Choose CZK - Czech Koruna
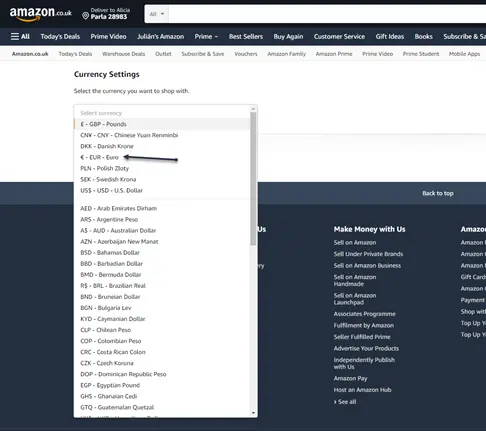The width and height of the screenshot is (486, 431). pos(162,363)
